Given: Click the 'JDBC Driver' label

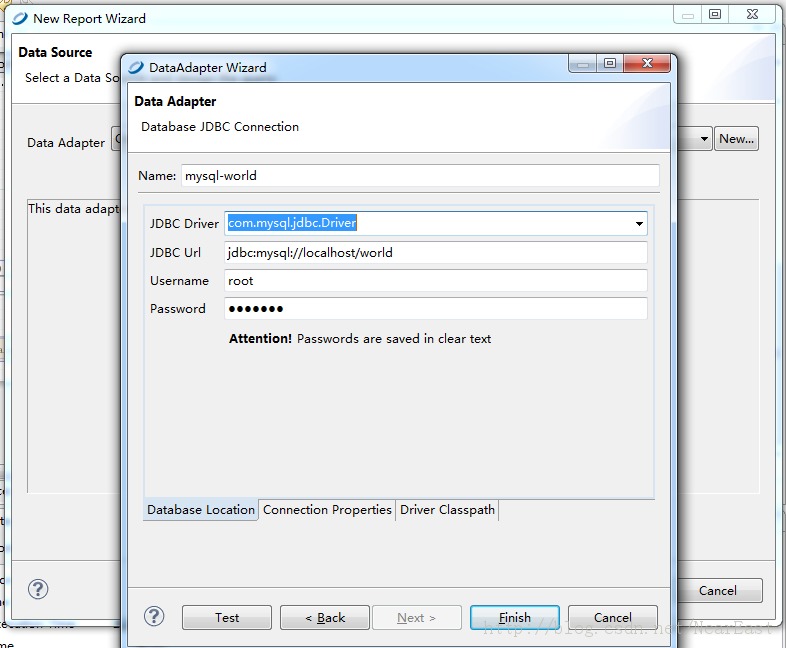Looking at the screenshot, I should [x=184, y=224].
